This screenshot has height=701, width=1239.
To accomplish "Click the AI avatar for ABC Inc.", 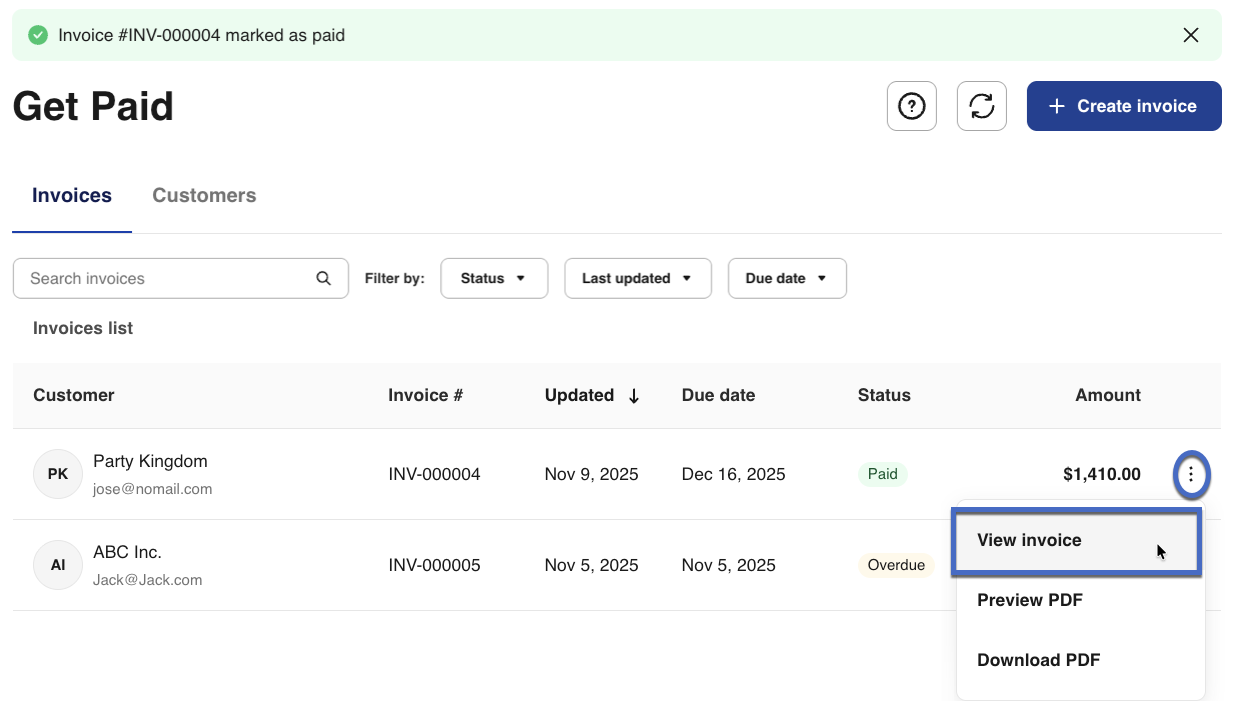I will pos(58,565).
